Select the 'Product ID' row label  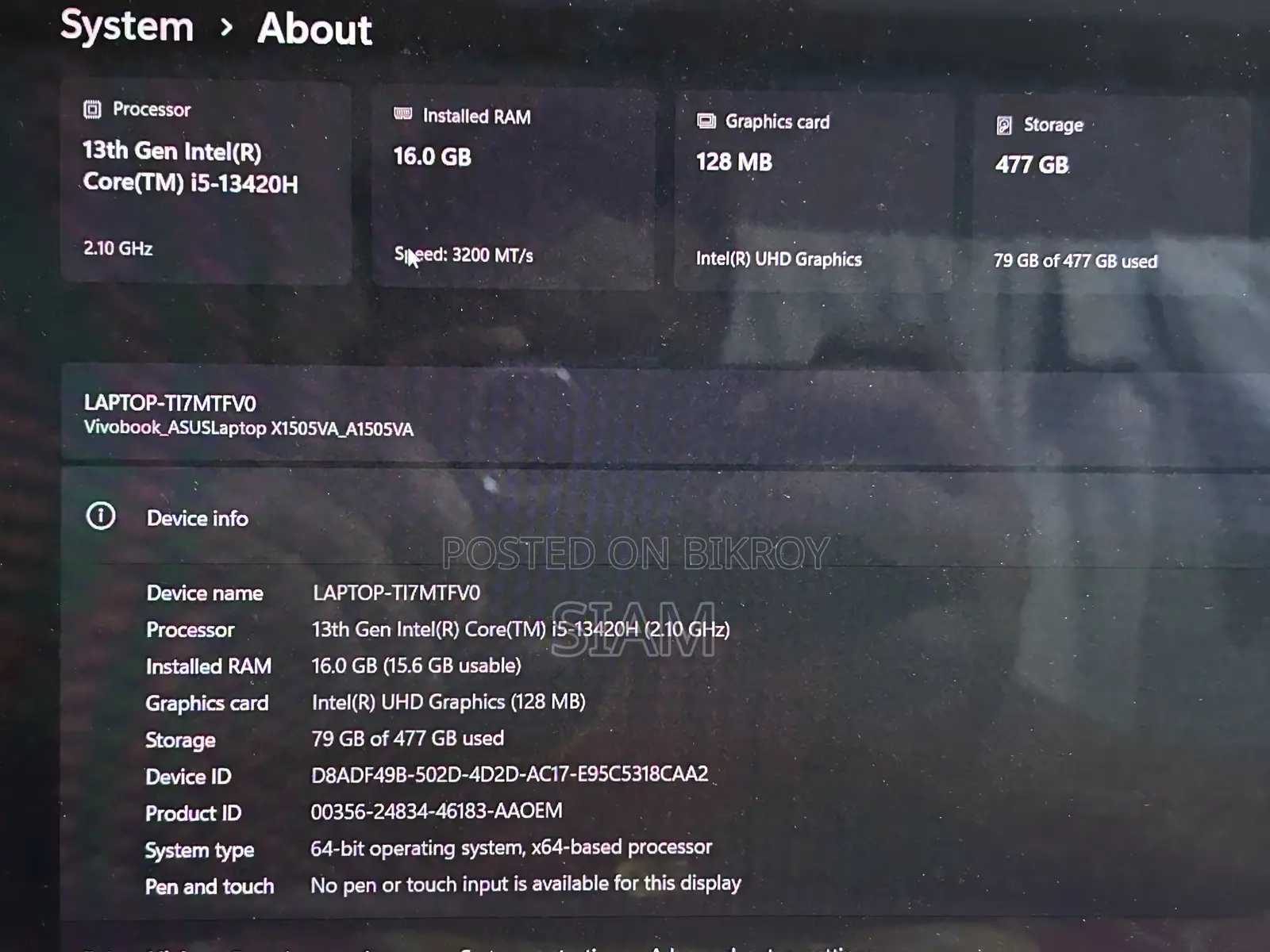pos(193,813)
